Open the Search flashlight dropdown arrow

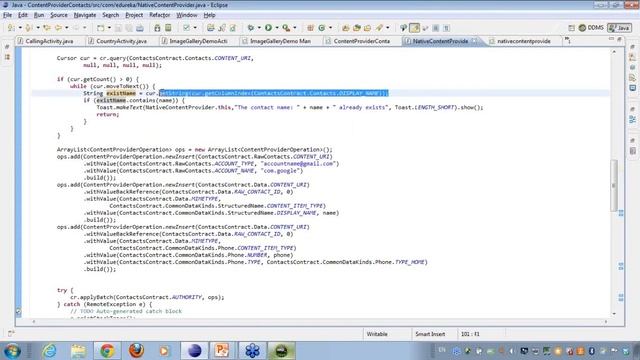387,28
